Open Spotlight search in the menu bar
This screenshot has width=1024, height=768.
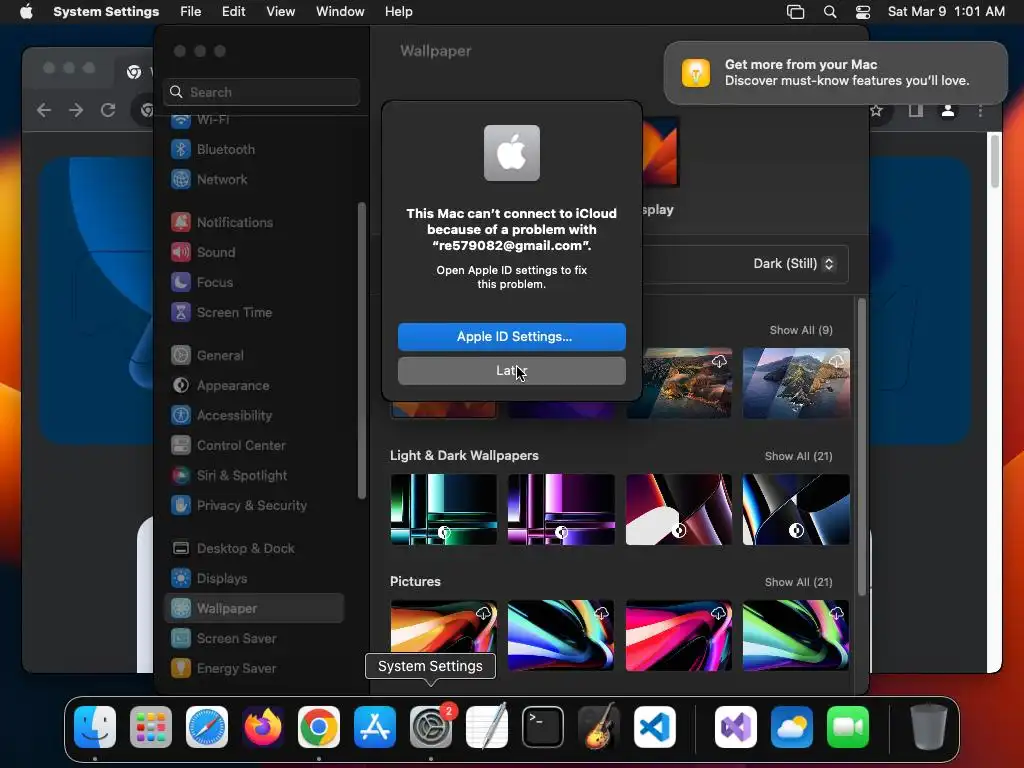click(x=829, y=12)
